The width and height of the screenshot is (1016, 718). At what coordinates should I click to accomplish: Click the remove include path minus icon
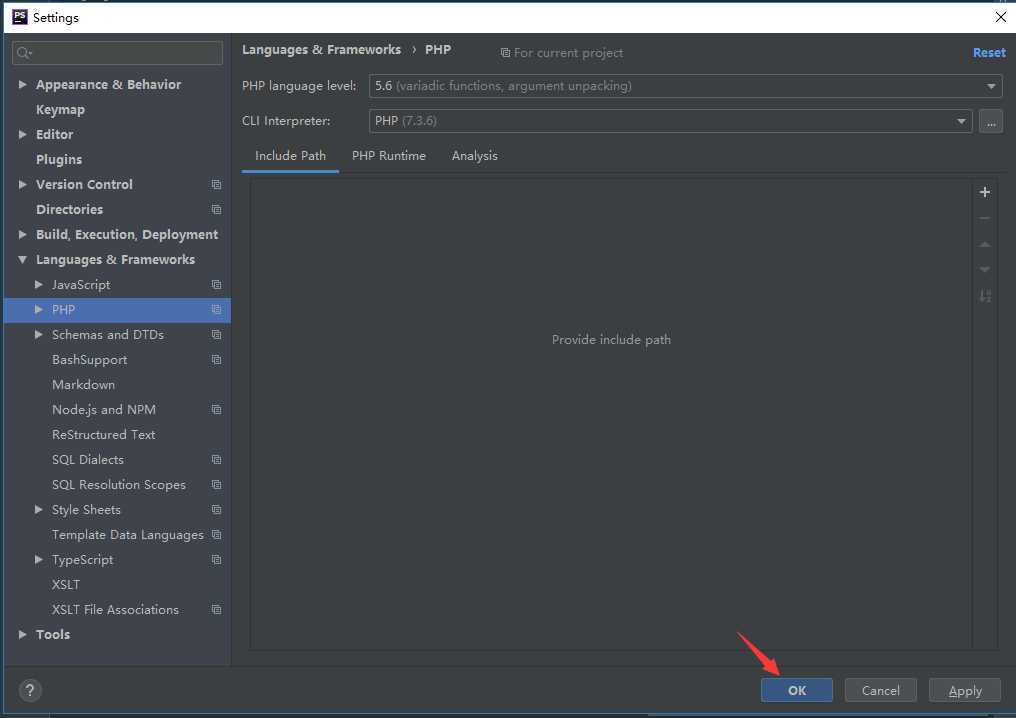pos(984,218)
